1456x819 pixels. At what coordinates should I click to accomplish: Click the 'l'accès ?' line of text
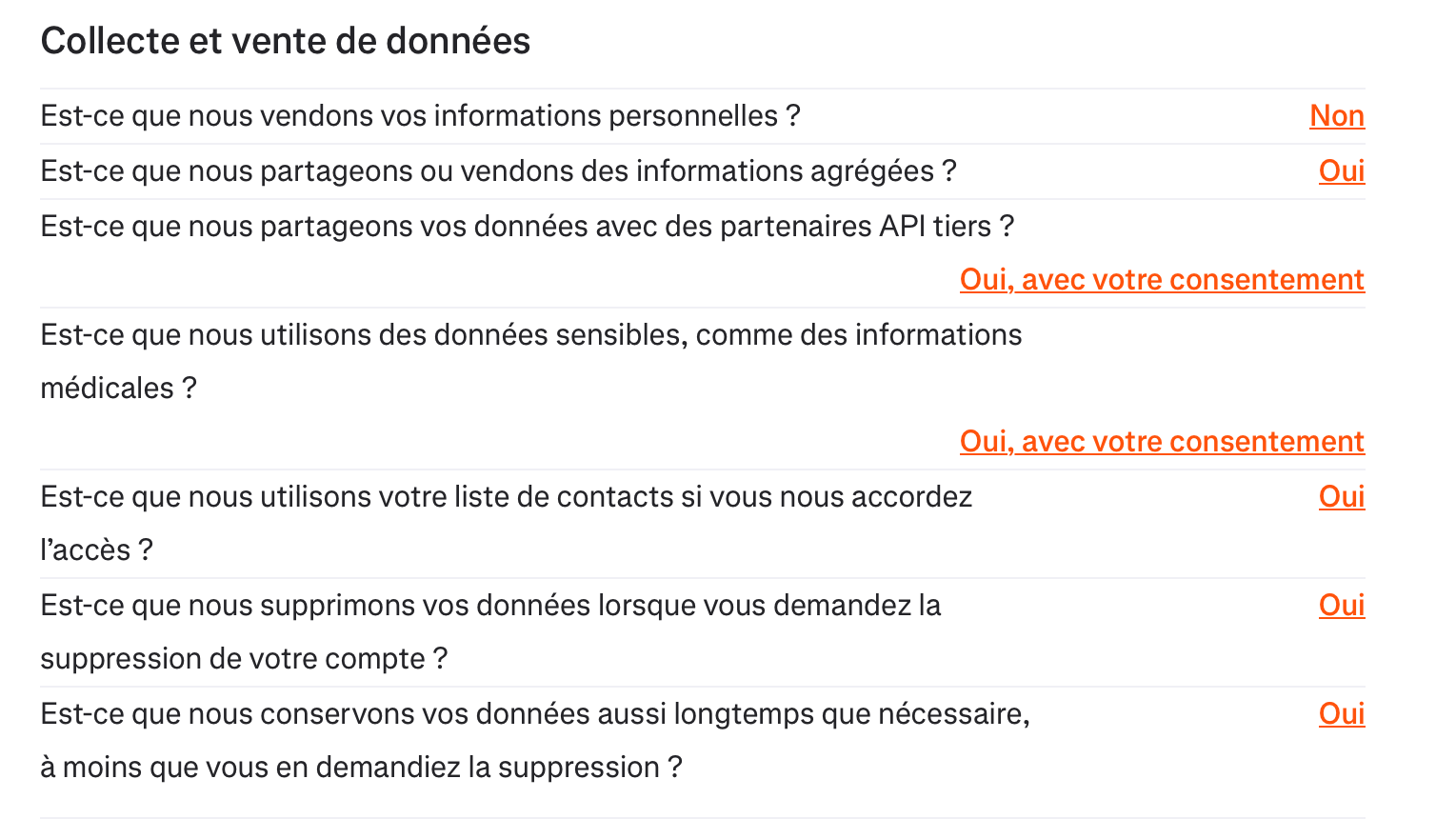tap(96, 550)
